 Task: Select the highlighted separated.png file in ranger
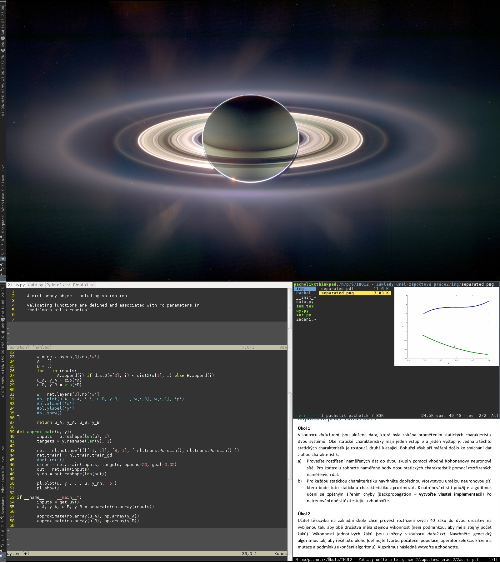(355, 293)
